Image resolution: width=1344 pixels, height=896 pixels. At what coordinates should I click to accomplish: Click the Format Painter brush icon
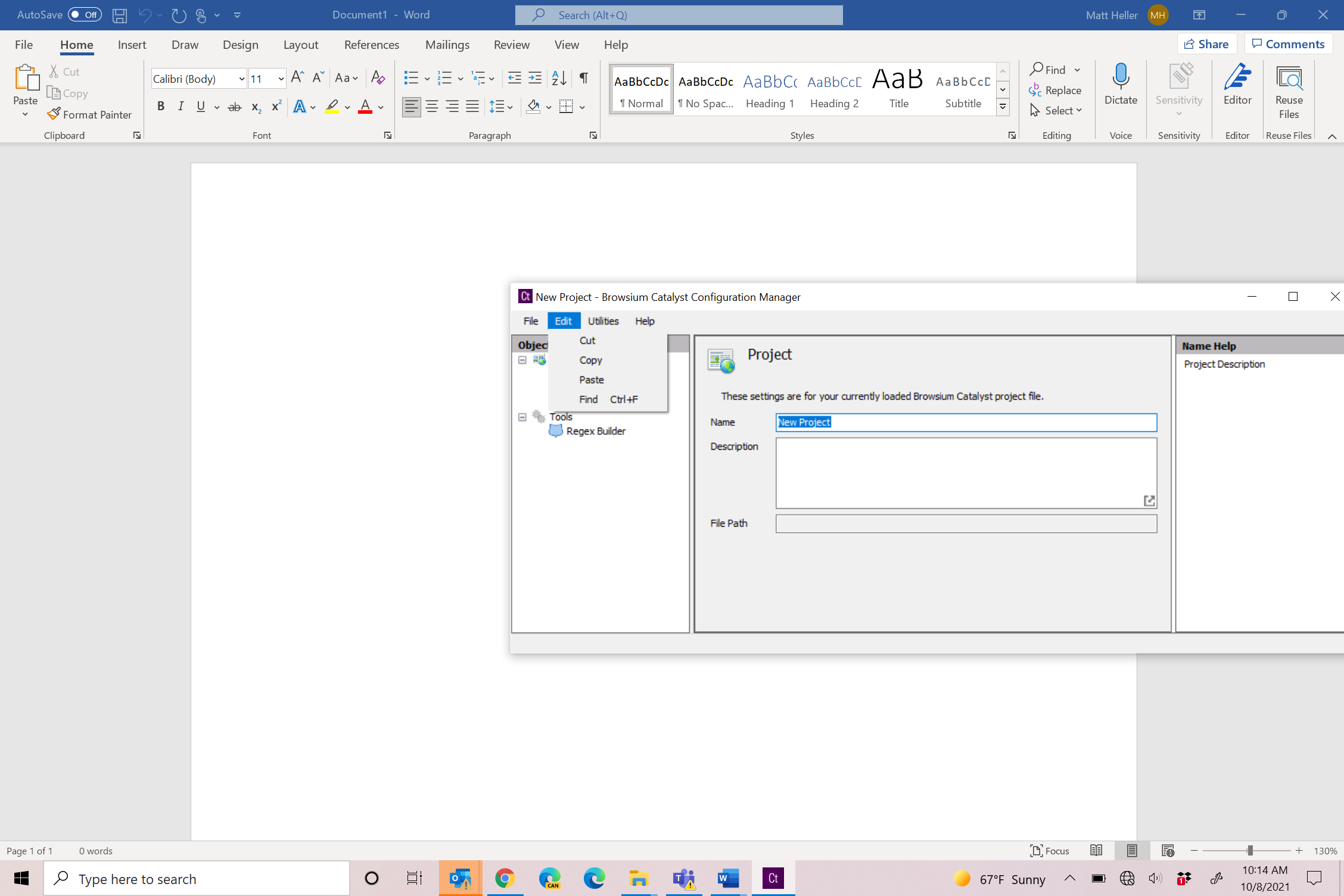point(54,114)
